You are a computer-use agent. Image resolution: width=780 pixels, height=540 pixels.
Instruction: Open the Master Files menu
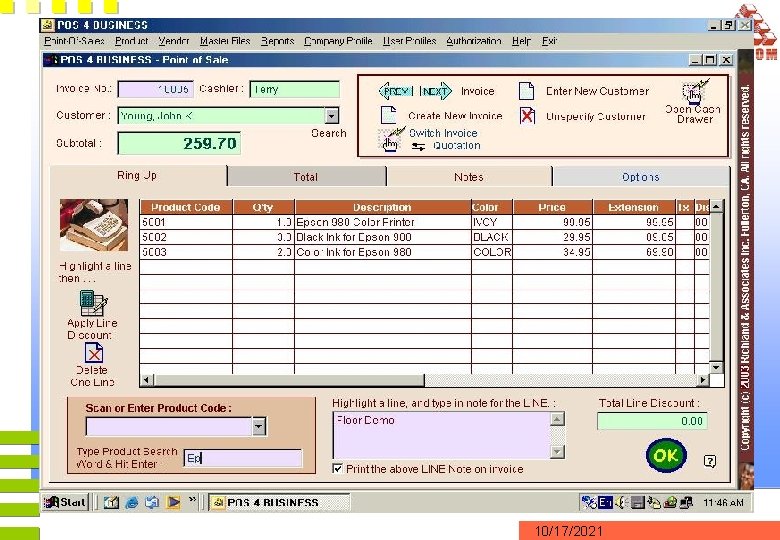[x=225, y=41]
